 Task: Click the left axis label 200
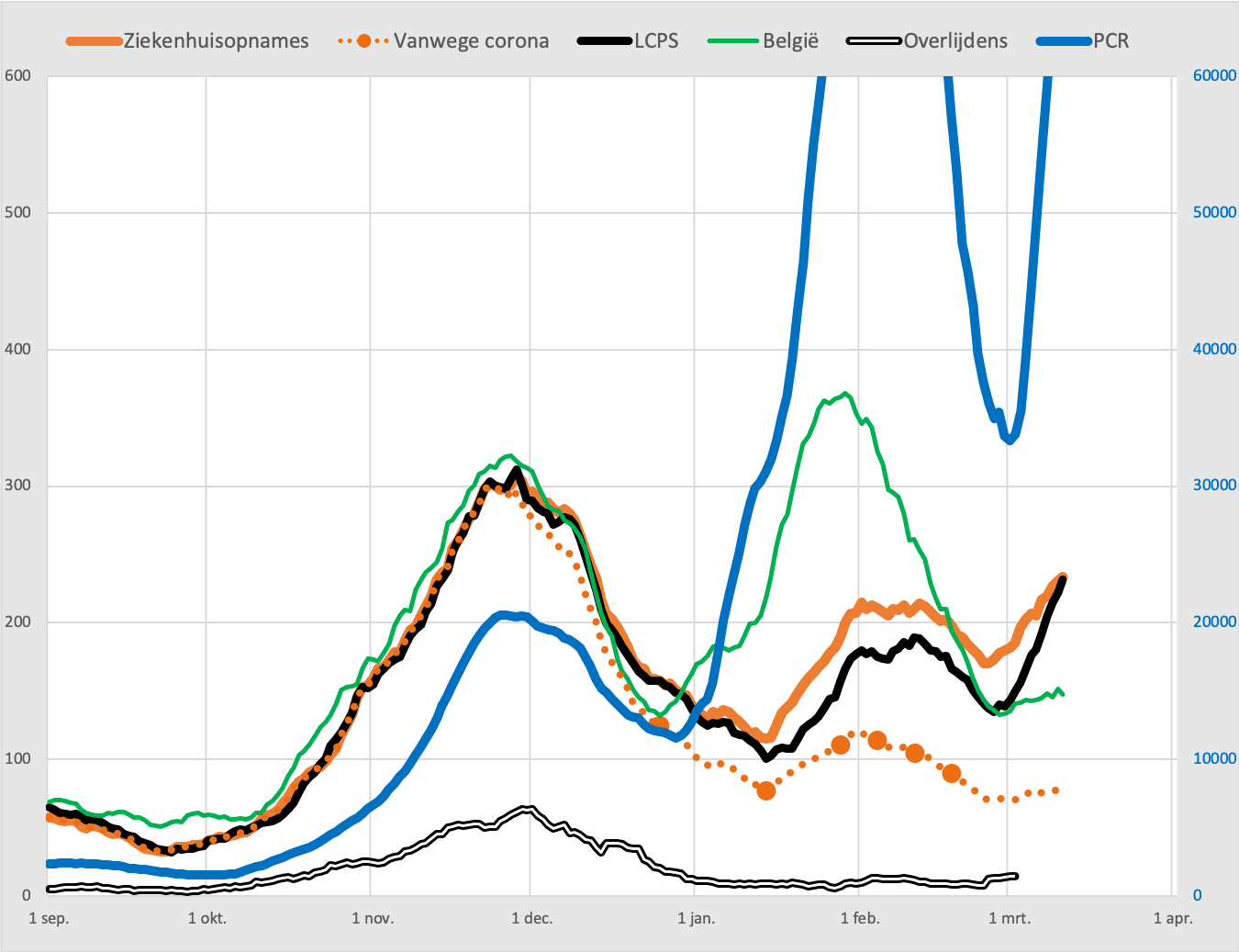[18, 622]
